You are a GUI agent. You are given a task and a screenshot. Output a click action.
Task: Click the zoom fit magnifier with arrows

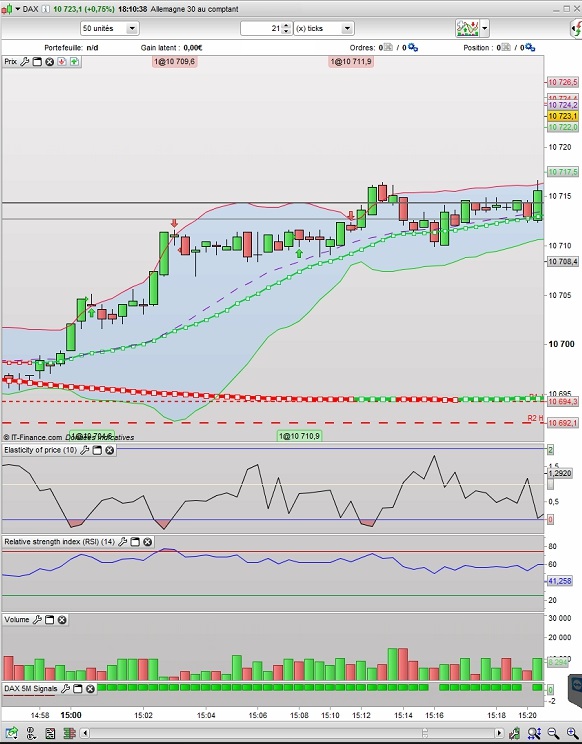534,734
